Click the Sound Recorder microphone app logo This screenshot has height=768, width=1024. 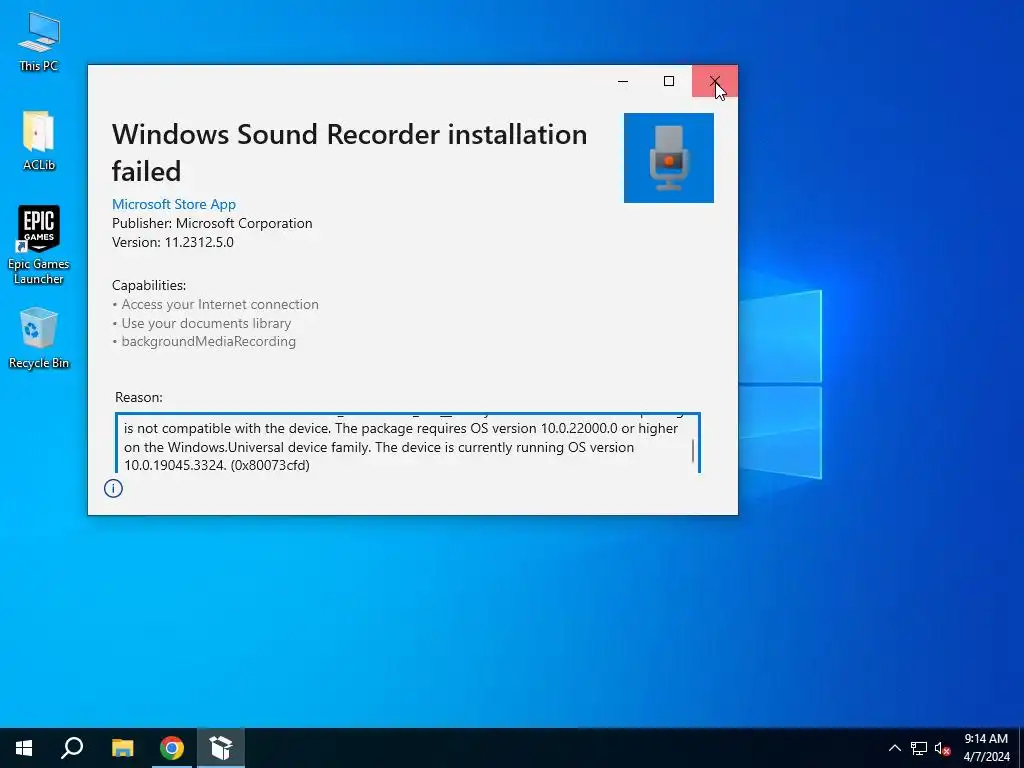click(x=669, y=158)
